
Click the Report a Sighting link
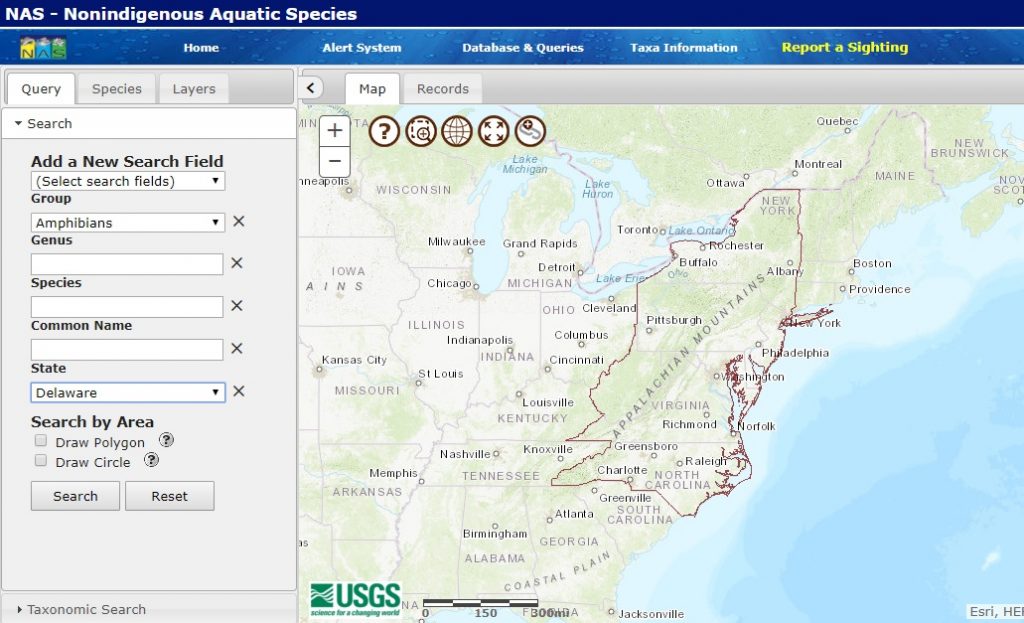pos(843,46)
